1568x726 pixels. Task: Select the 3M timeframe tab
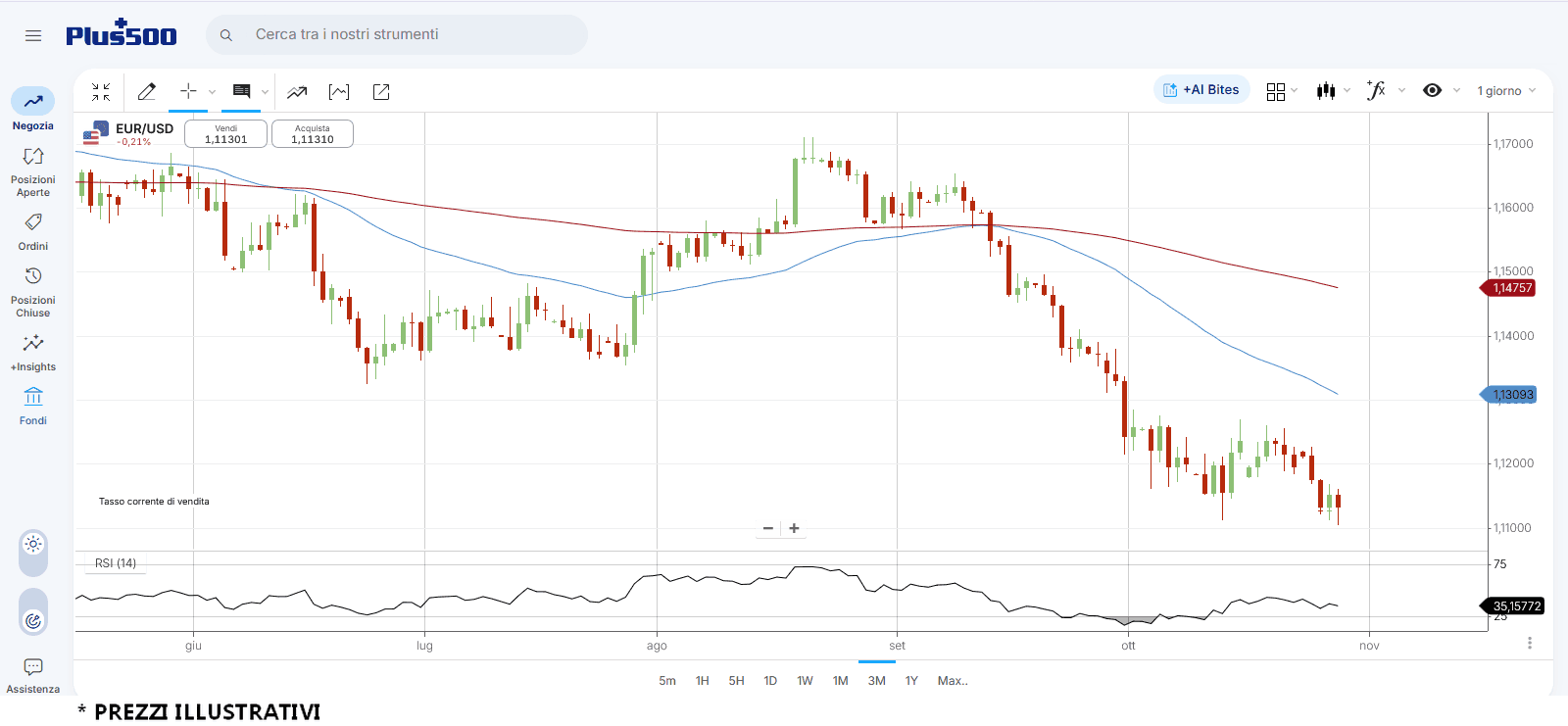tap(877, 681)
